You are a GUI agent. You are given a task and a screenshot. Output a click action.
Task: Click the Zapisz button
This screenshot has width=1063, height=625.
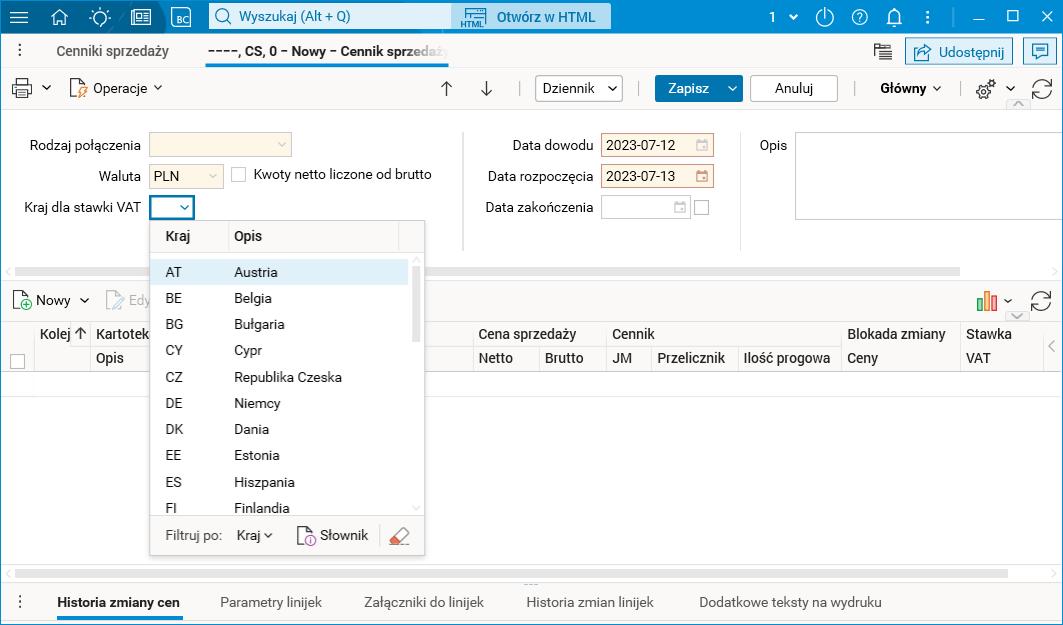point(689,88)
